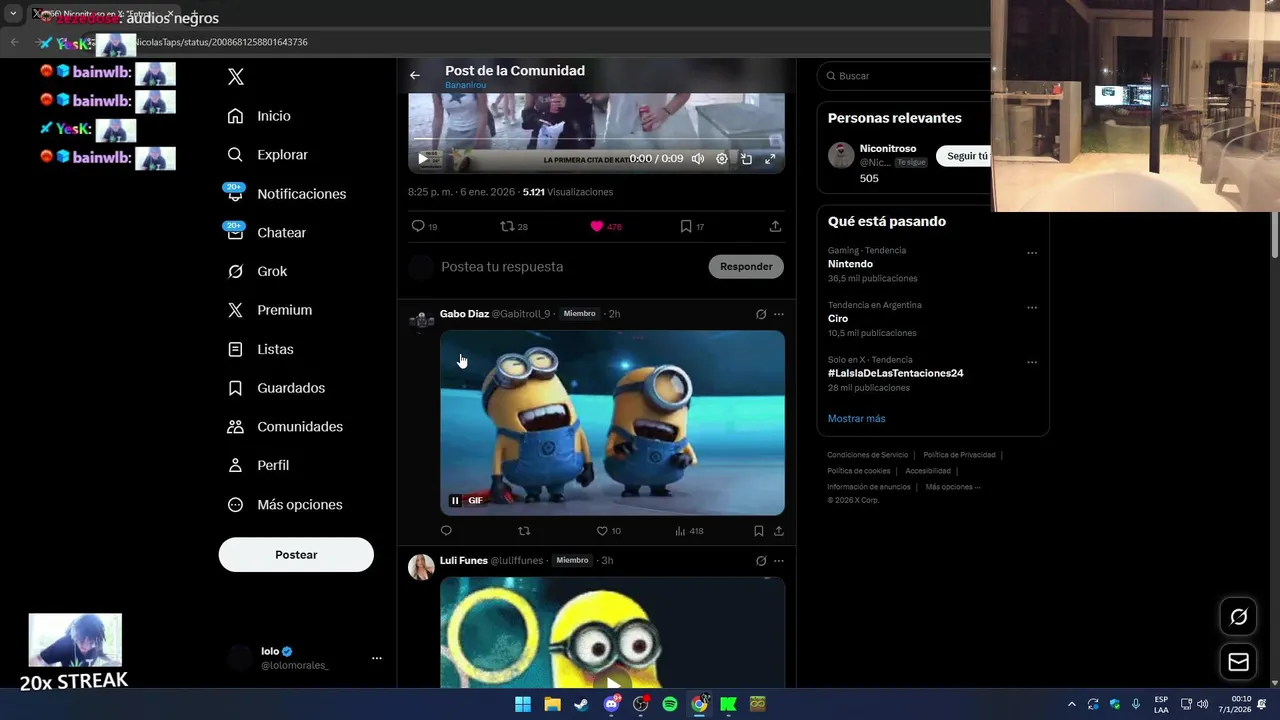Viewport: 1280px width, 720px height.
Task: Share Gabo Diaz's reply
Action: point(779,531)
